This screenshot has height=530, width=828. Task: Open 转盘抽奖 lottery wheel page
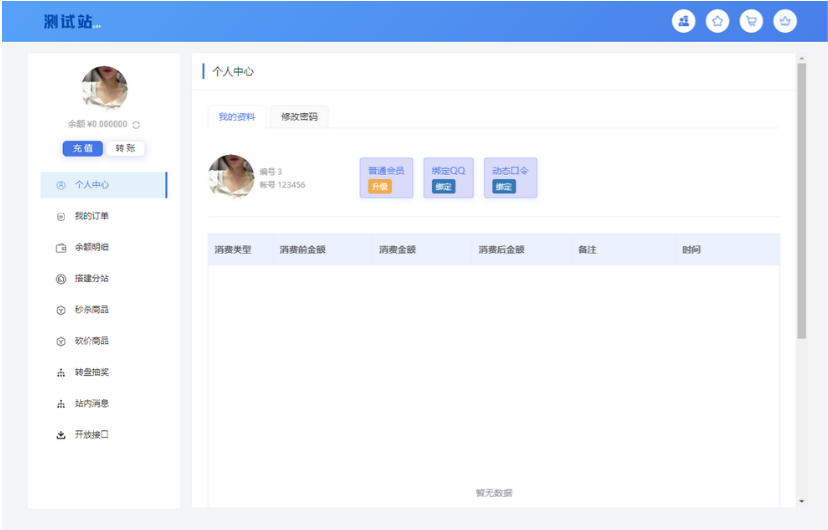pos(91,372)
